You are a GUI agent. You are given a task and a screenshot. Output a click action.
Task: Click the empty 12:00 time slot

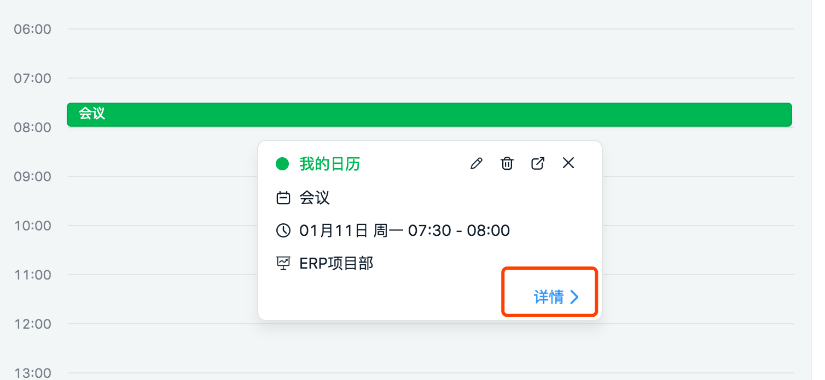point(430,348)
